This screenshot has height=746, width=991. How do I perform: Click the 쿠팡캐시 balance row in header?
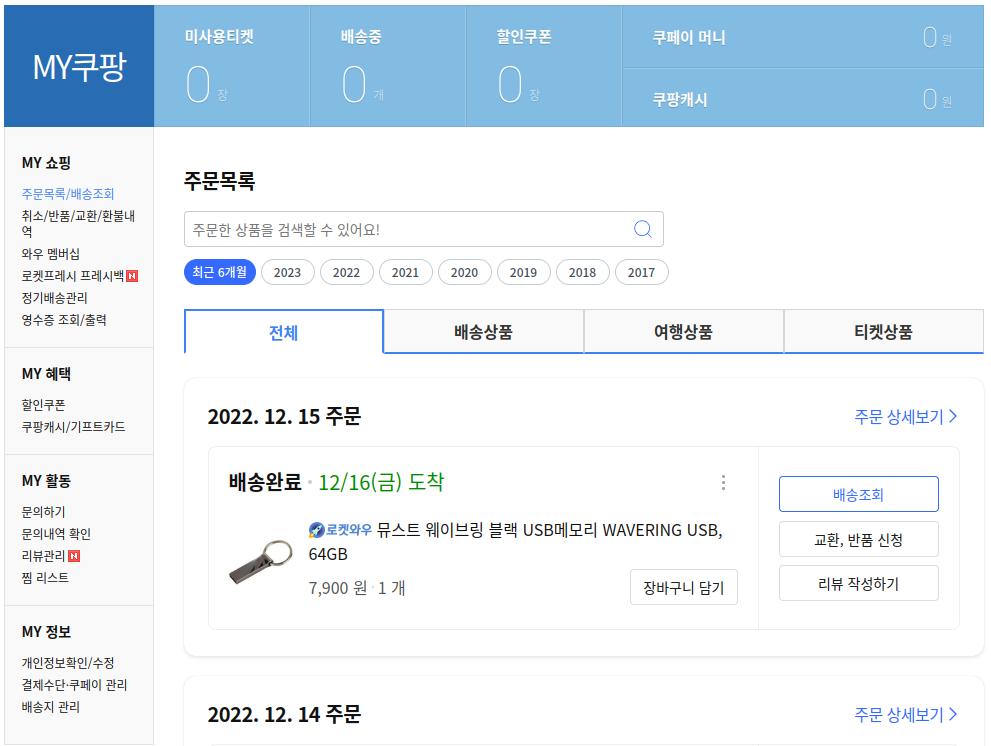click(803, 98)
